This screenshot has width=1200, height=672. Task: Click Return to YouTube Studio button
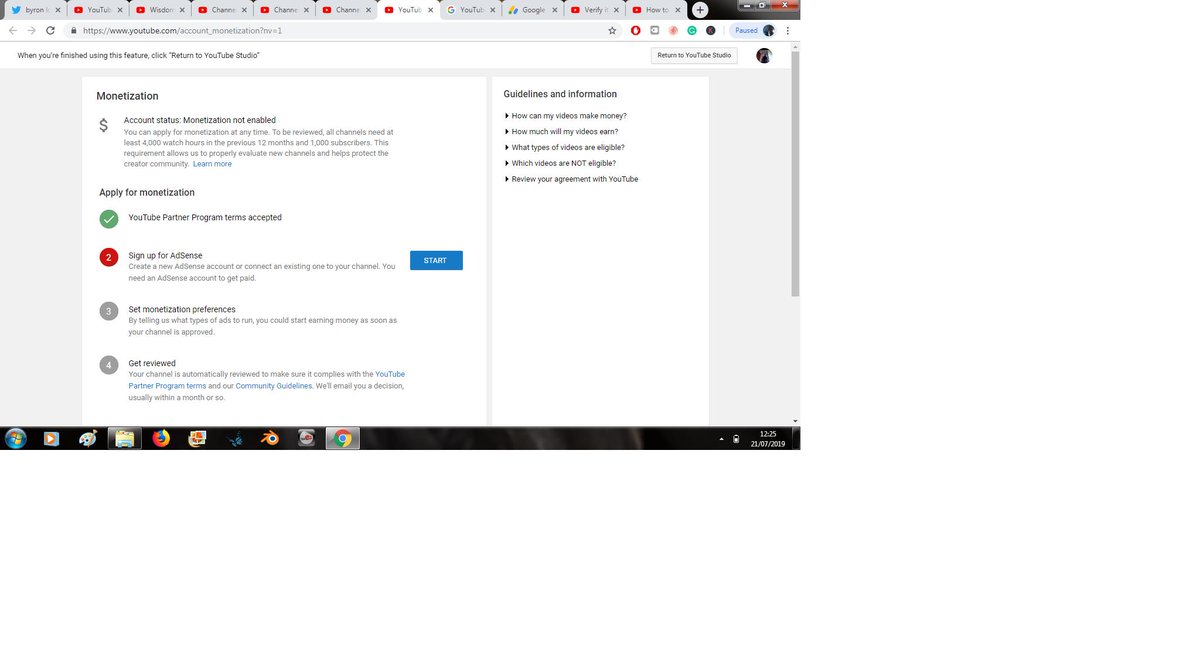click(694, 56)
